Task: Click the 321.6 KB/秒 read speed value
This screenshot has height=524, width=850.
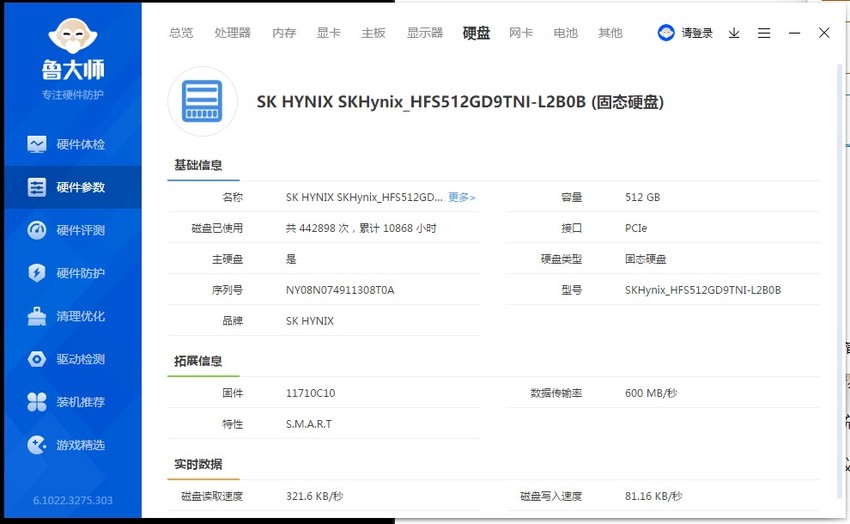Action: click(314, 496)
